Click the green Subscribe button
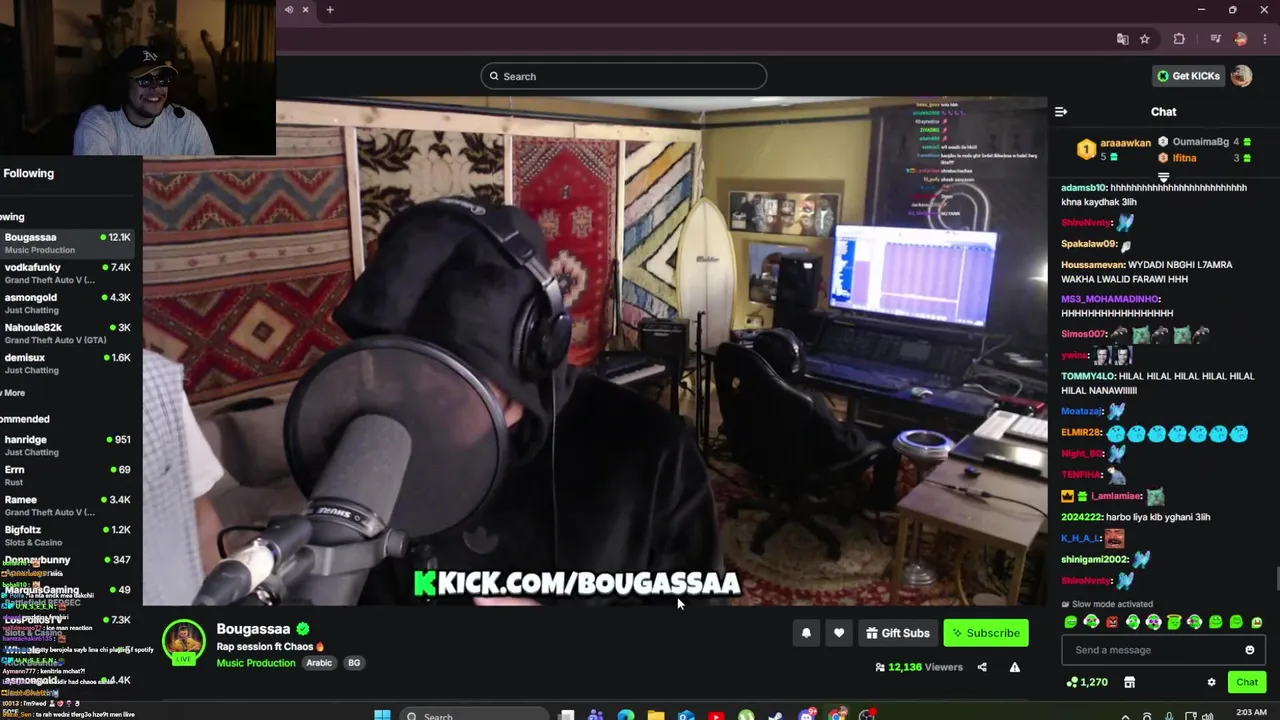Screen dimensions: 1280x720 (986, 633)
